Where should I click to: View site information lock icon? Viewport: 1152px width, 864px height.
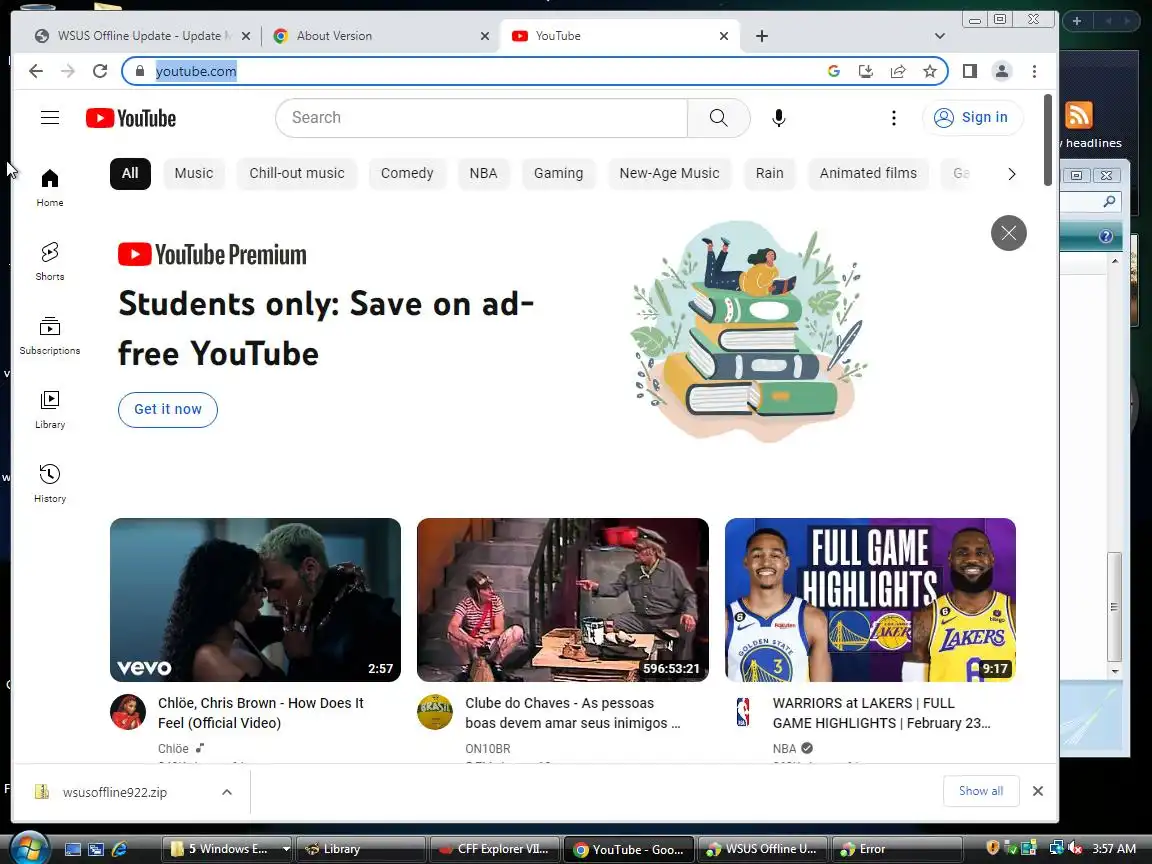[x=140, y=71]
